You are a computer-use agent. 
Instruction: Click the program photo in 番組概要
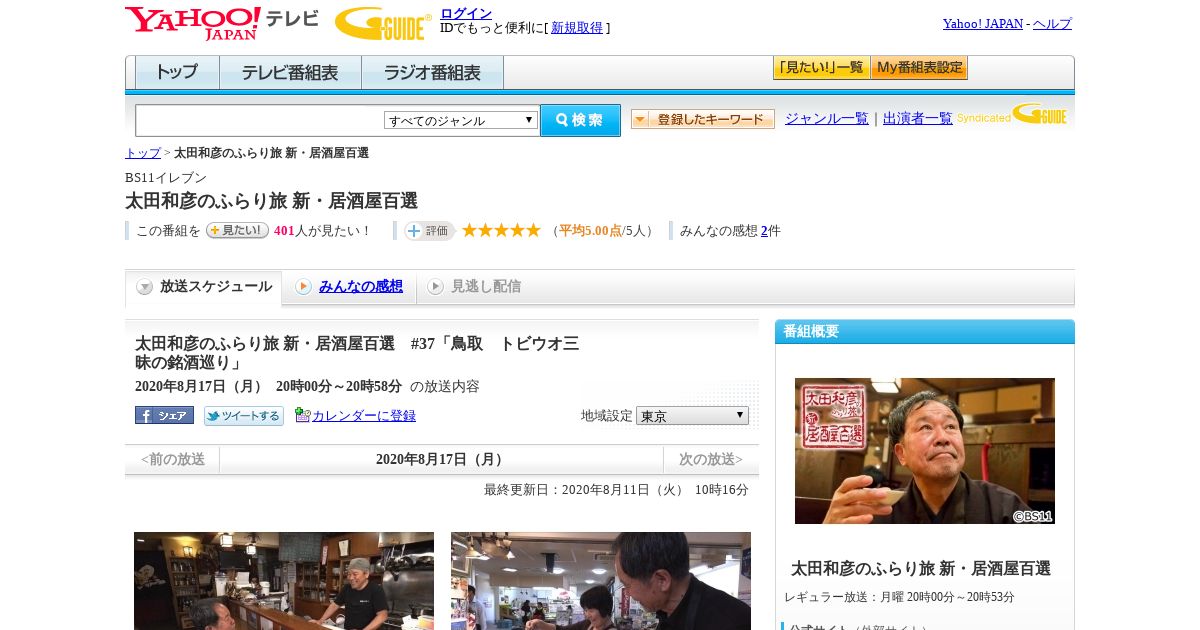click(x=925, y=451)
